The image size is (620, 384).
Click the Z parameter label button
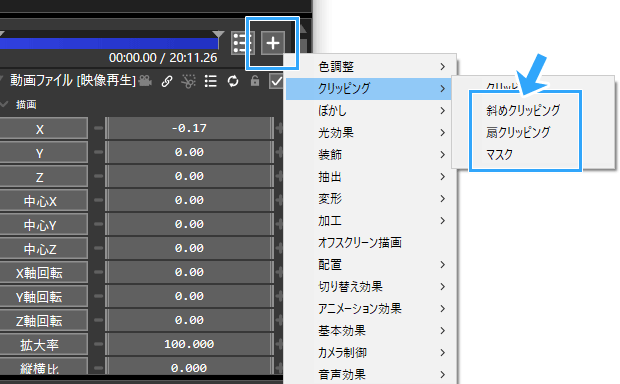43,176
